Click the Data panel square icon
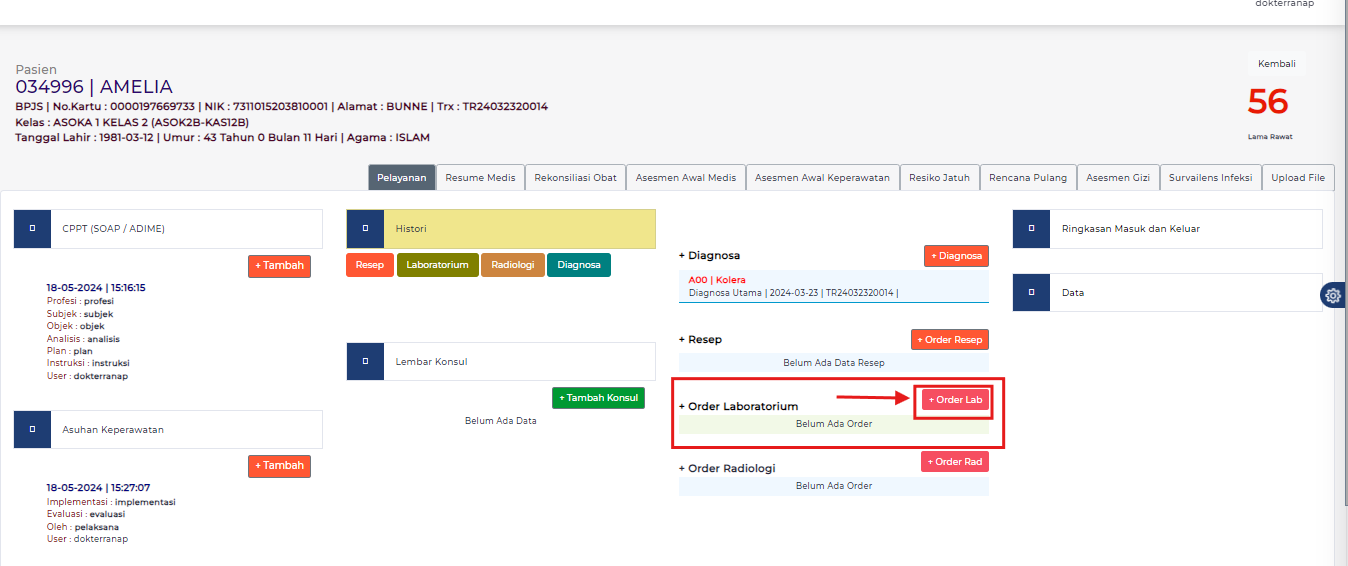Image resolution: width=1348 pixels, height=566 pixels. 1031,293
